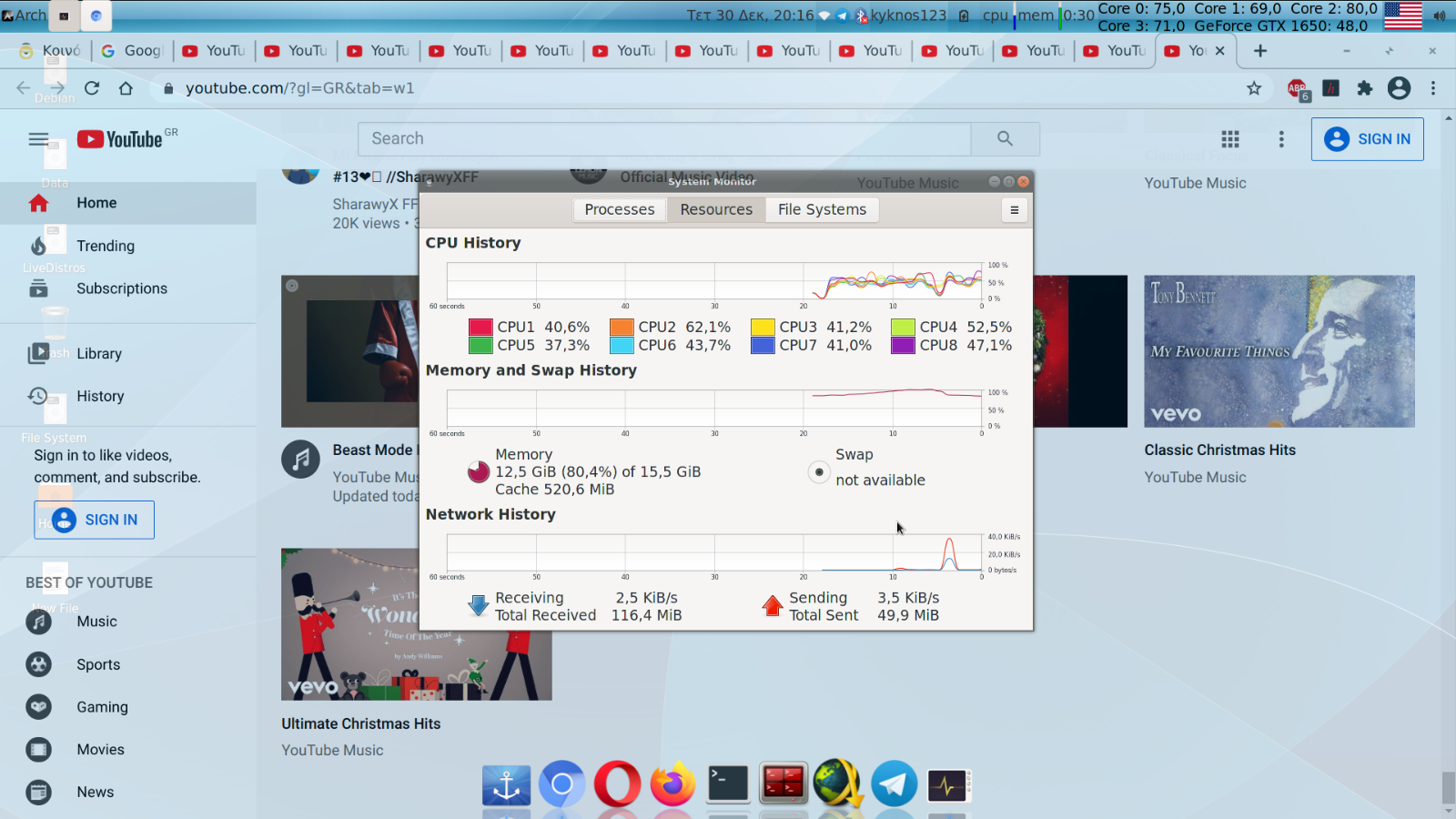Change the CPU4 color swatch

[x=903, y=327]
